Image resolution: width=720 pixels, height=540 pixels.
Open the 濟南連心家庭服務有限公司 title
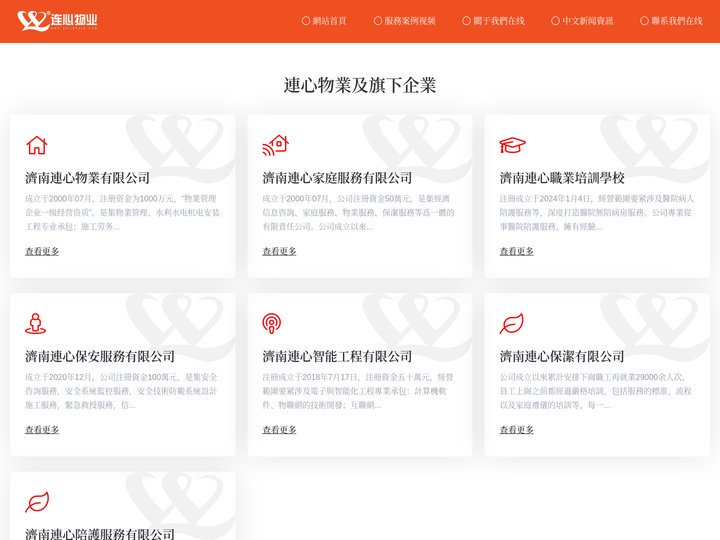tap(337, 178)
